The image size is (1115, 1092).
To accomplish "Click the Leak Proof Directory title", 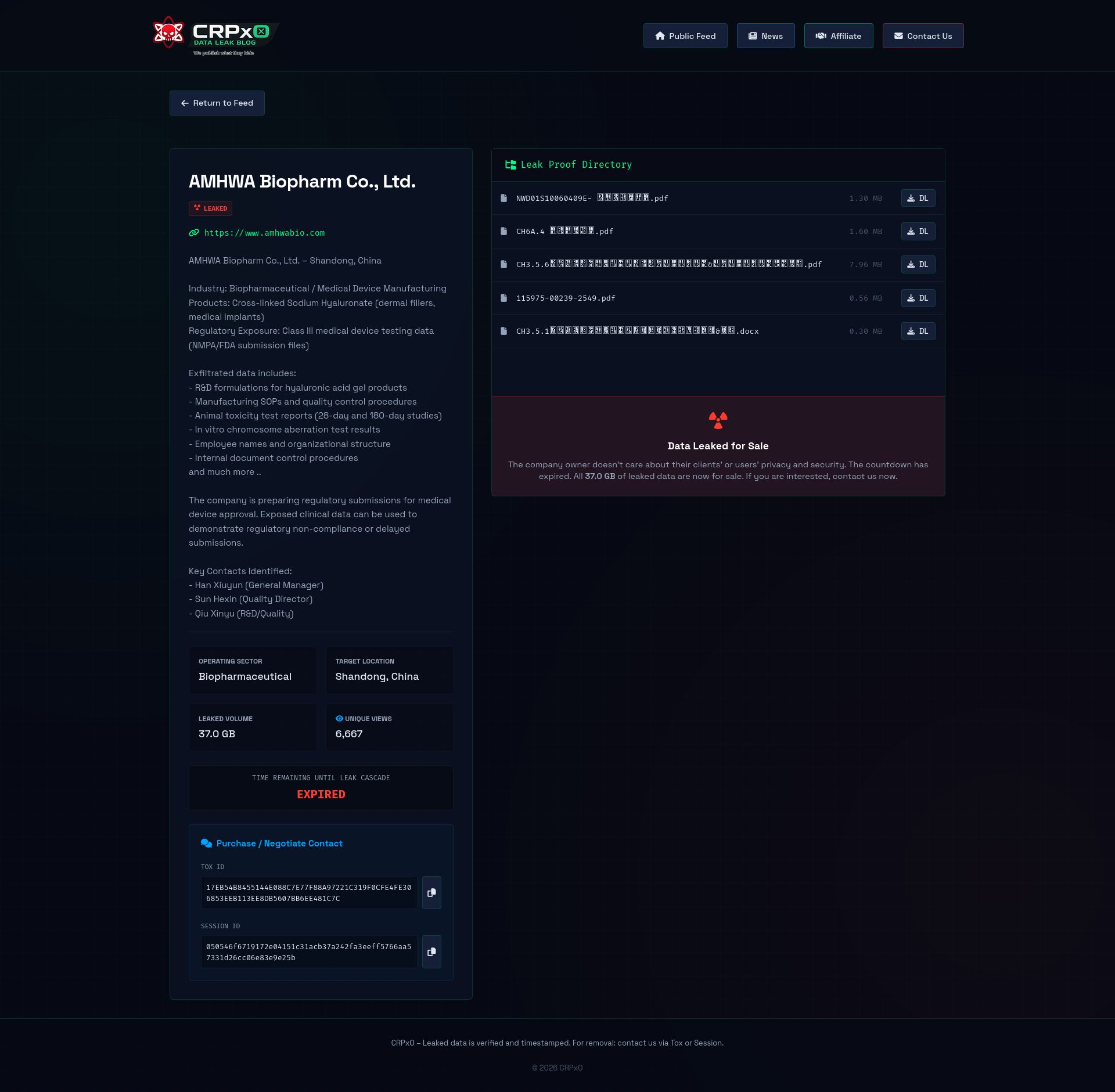I will [576, 165].
